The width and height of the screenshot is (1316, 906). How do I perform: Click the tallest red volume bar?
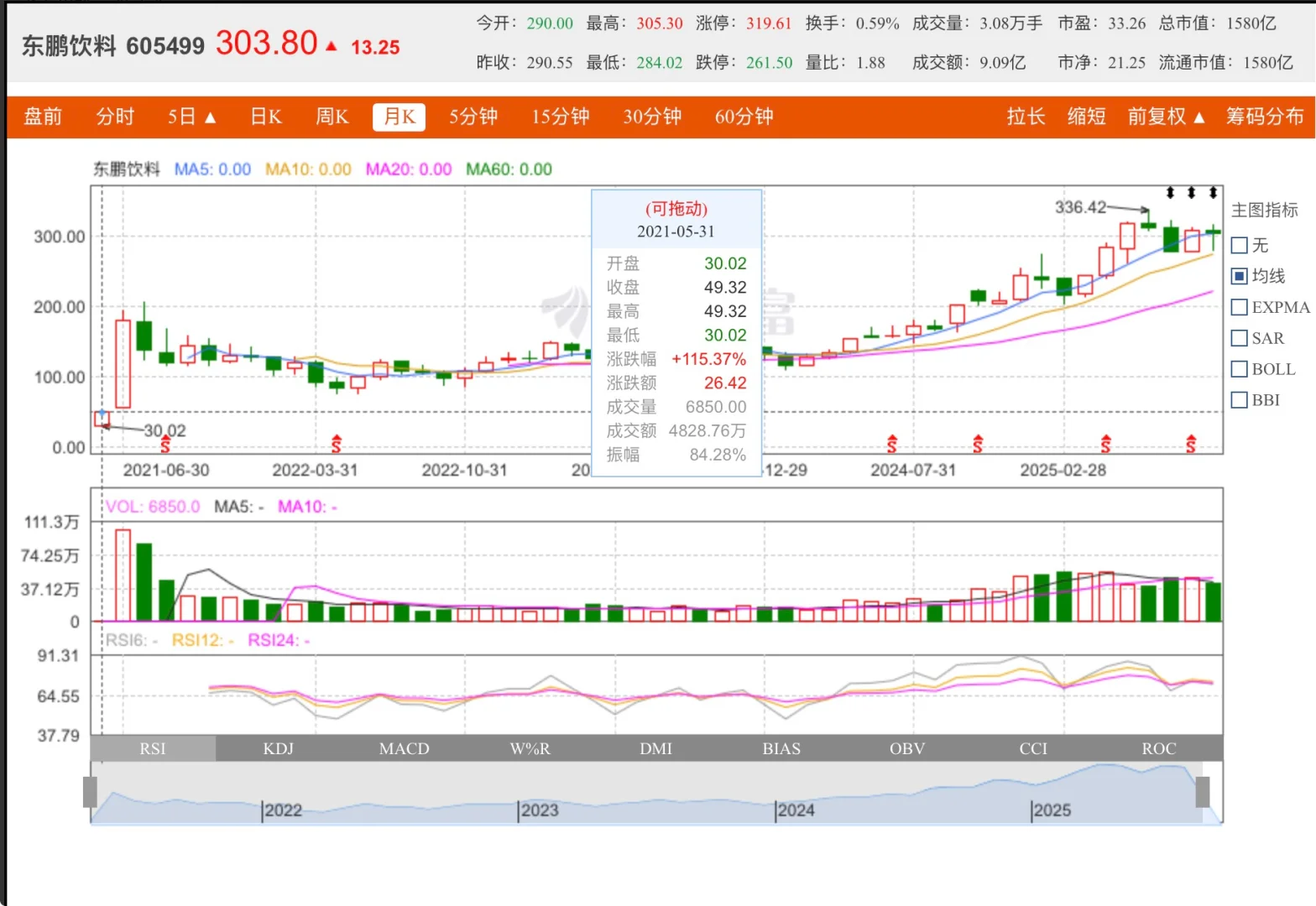click(123, 575)
